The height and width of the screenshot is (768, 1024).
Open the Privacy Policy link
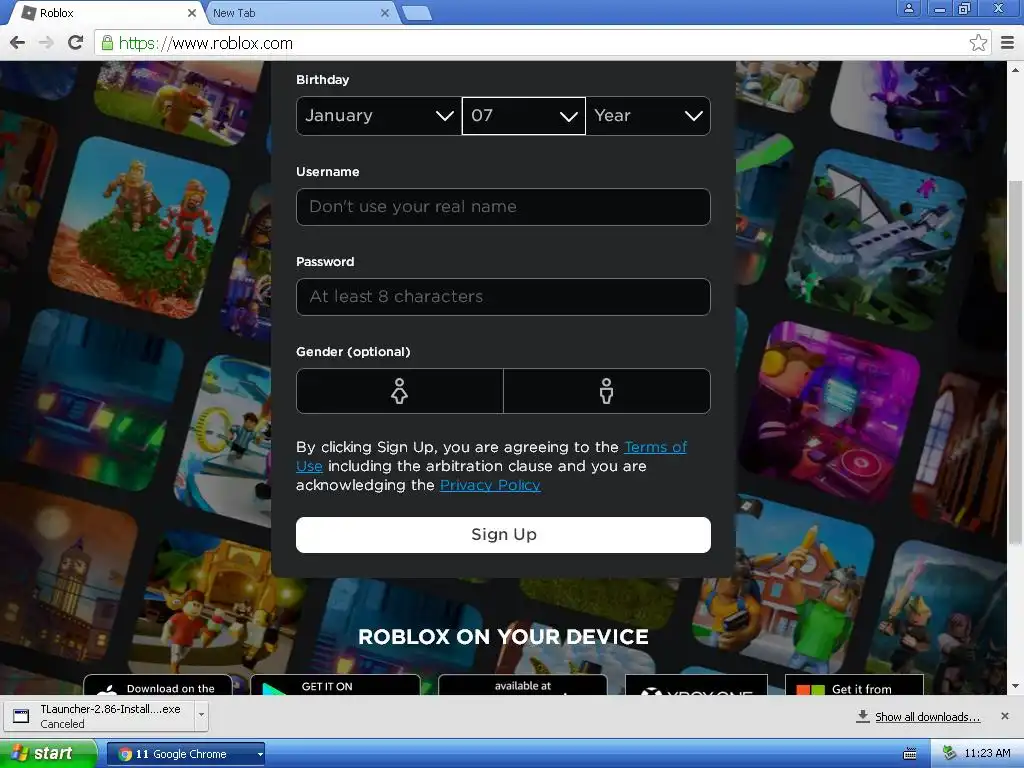pos(490,485)
